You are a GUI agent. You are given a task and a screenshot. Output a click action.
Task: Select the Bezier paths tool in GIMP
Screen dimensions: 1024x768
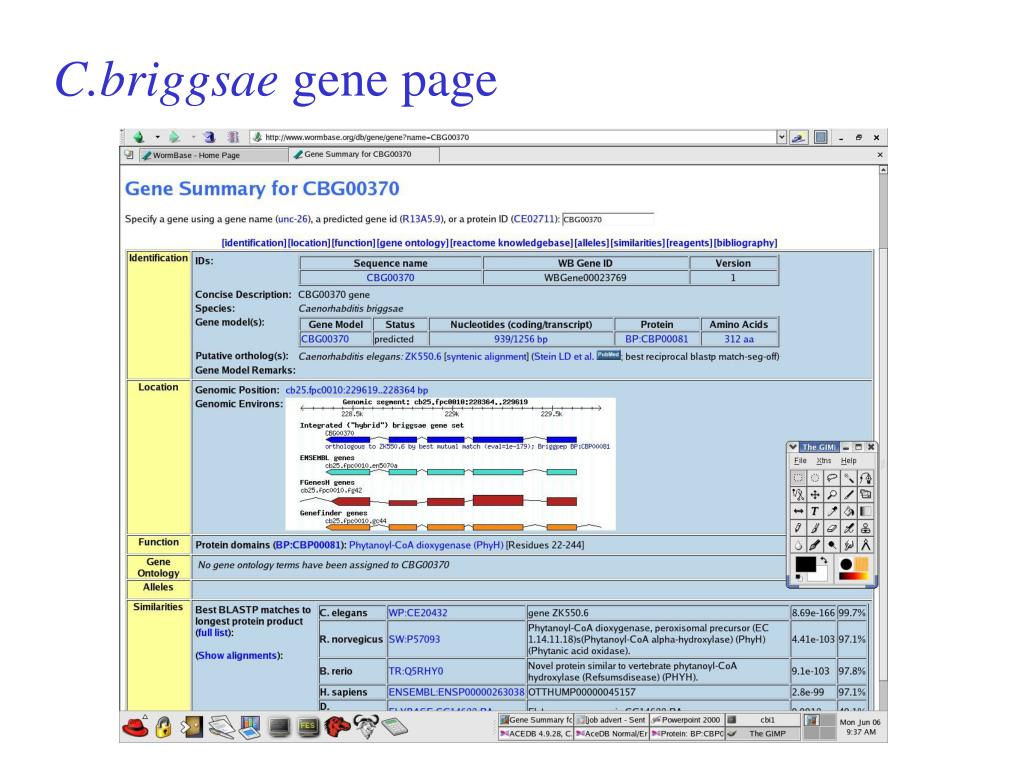coord(866,477)
